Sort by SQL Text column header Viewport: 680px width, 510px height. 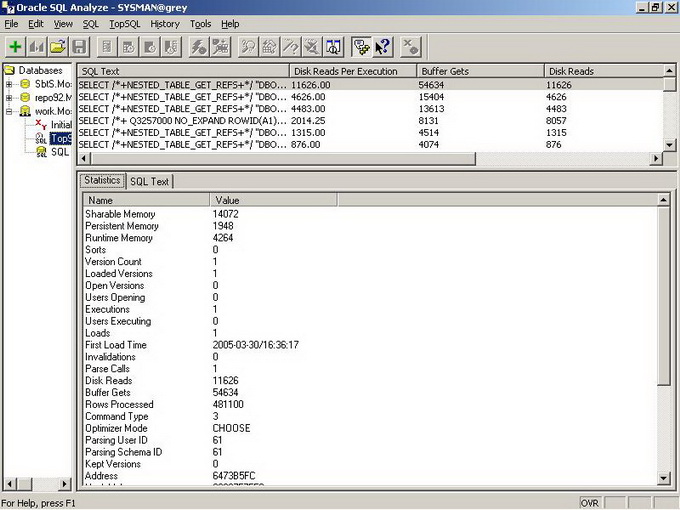183,71
